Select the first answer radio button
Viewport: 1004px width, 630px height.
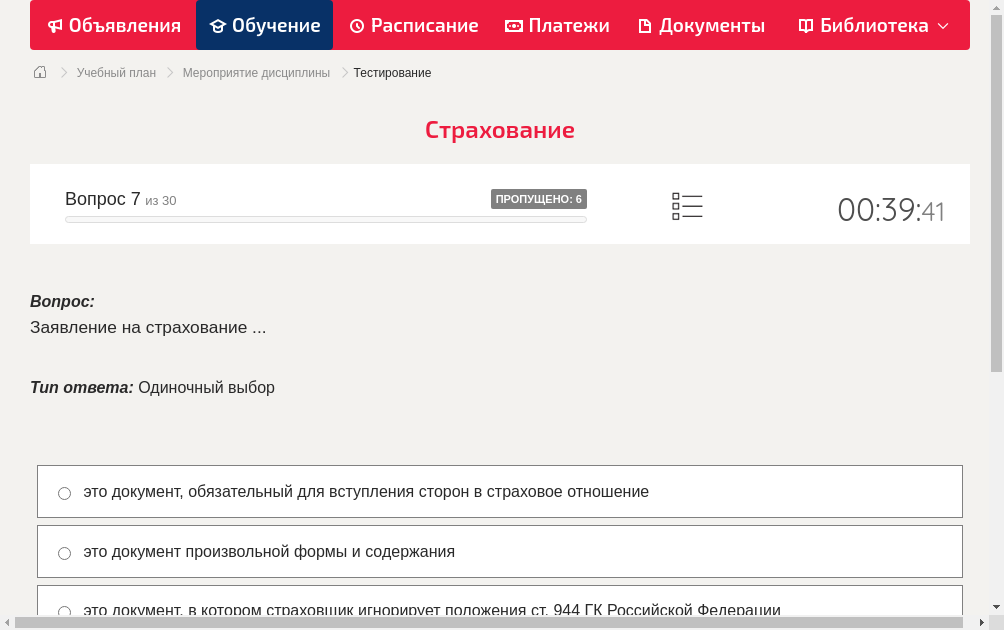(64, 493)
